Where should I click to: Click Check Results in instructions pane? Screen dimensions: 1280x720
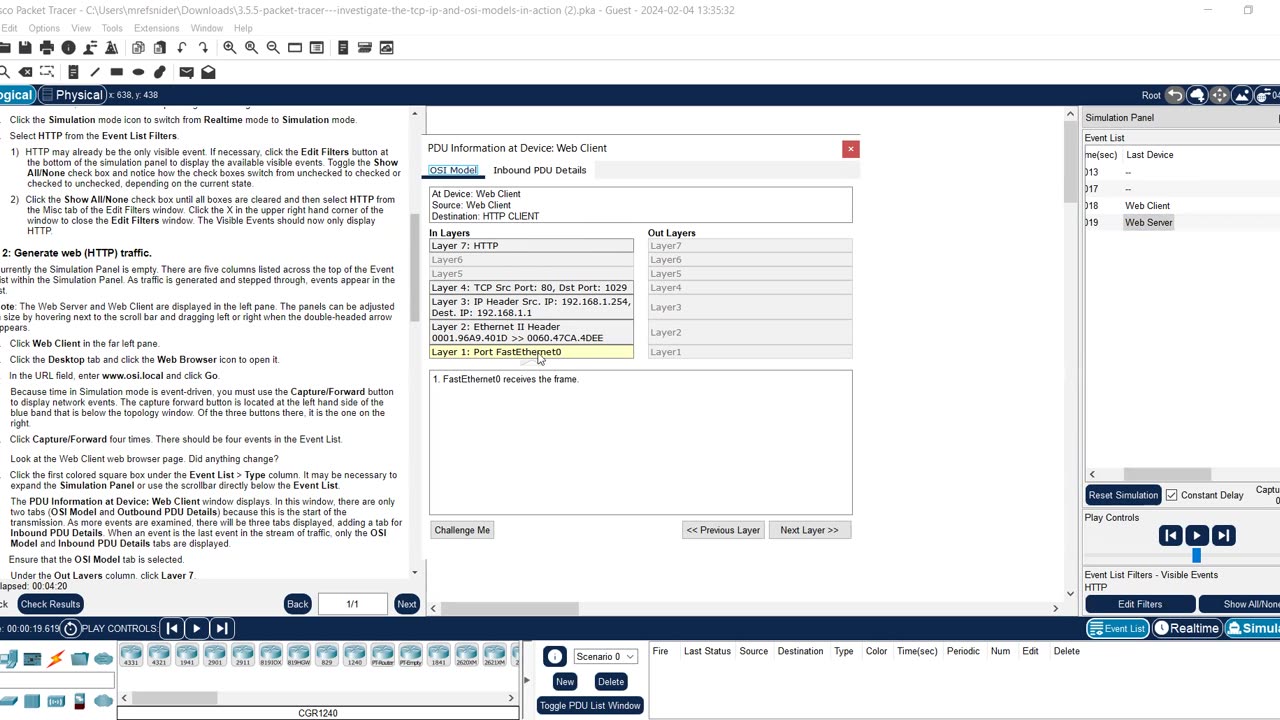pos(50,604)
